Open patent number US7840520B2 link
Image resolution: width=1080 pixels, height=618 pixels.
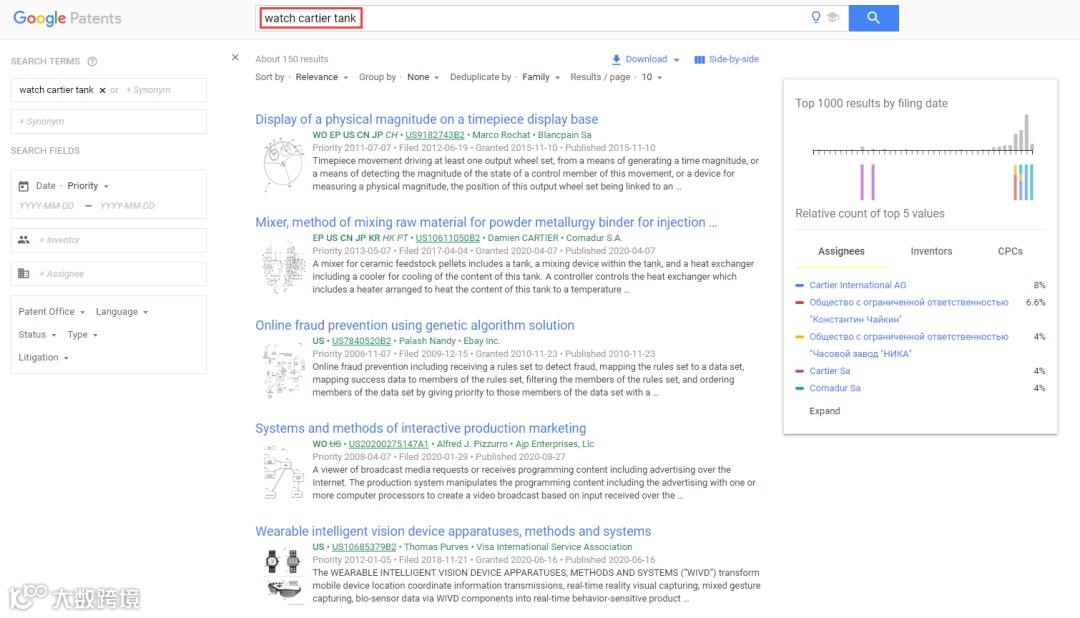point(361,341)
